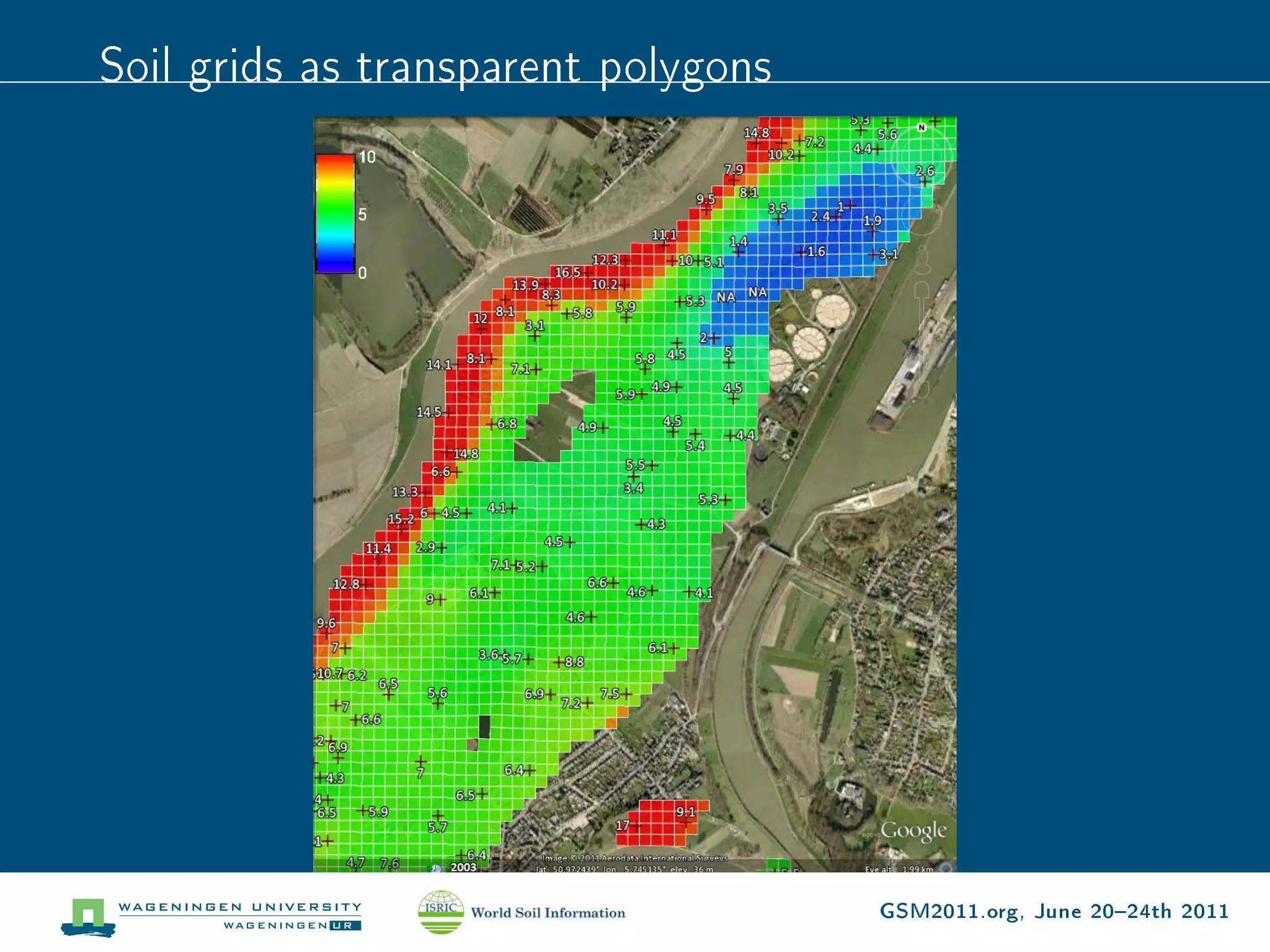The width and height of the screenshot is (1270, 952).
Task: Click the Look joystick ring under compass
Action: click(x=921, y=156)
